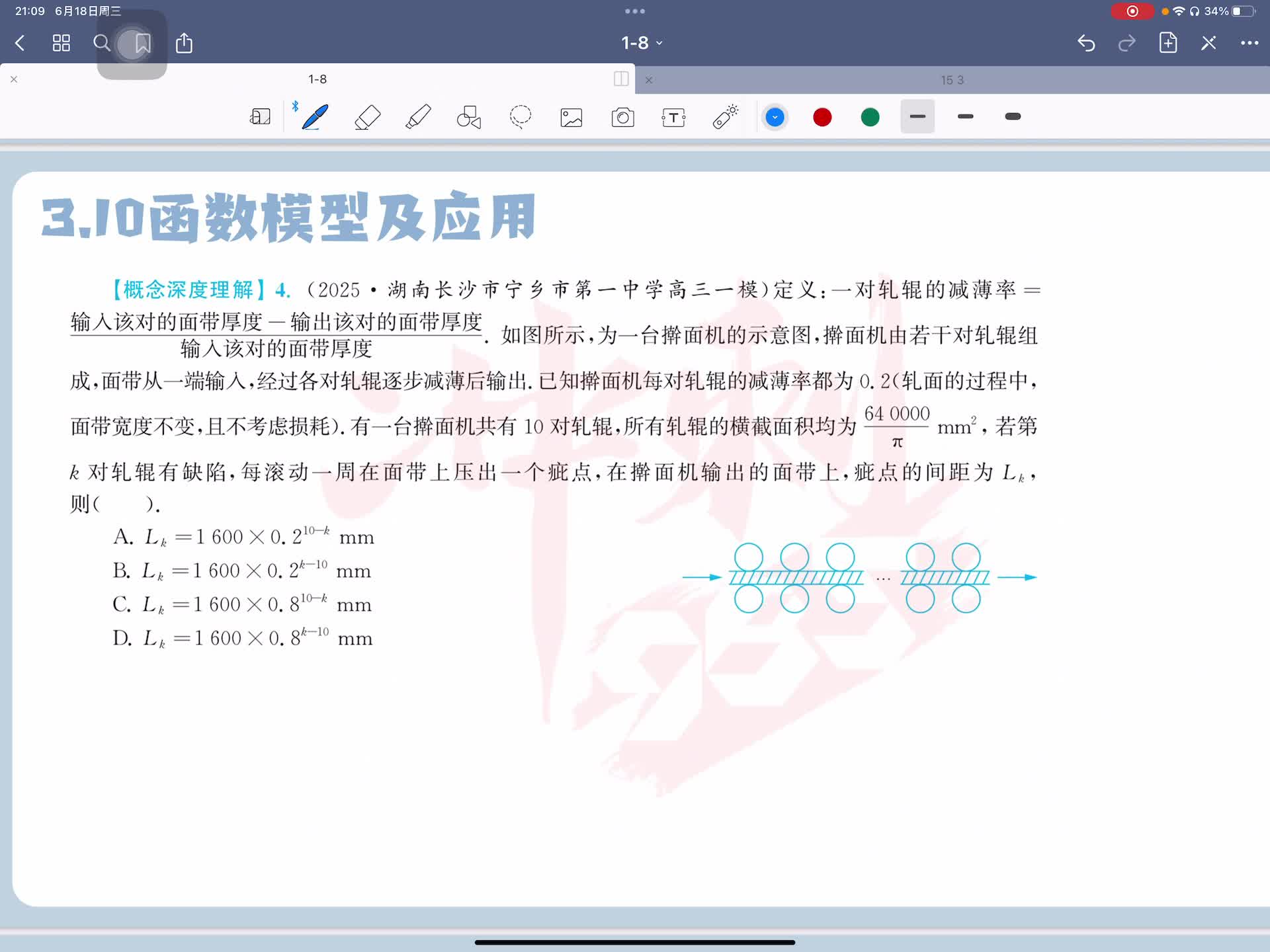Expand the 1-8 document title dropdown
This screenshot has width=1270, height=952.
point(641,43)
